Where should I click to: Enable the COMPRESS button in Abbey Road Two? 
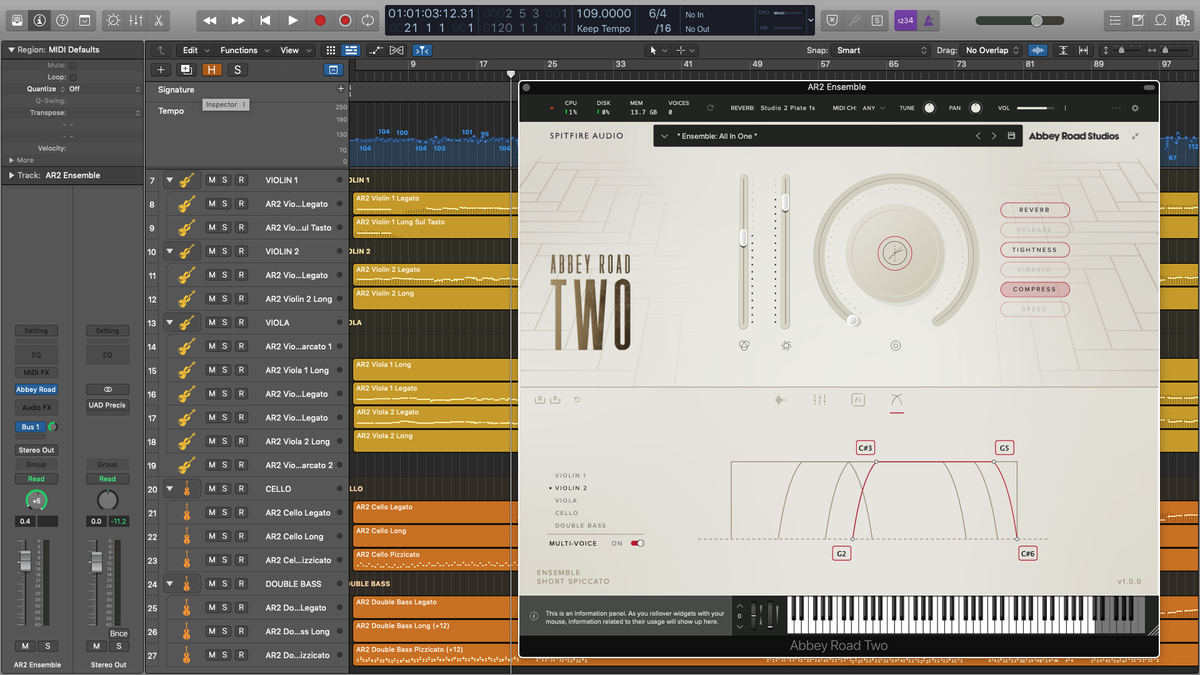[1034, 289]
